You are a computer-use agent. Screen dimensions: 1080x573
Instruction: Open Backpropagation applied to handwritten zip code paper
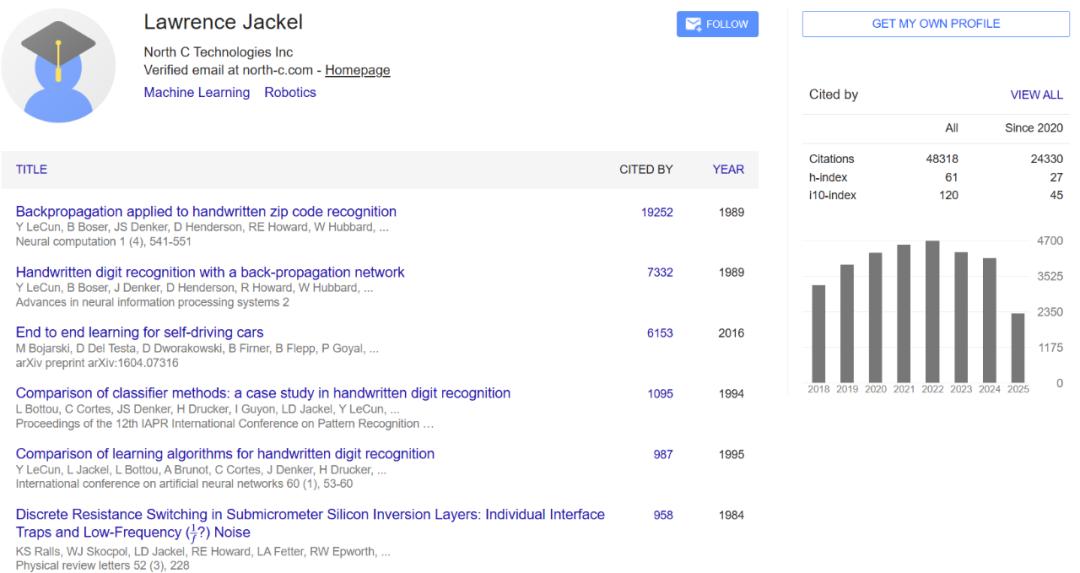[206, 211]
